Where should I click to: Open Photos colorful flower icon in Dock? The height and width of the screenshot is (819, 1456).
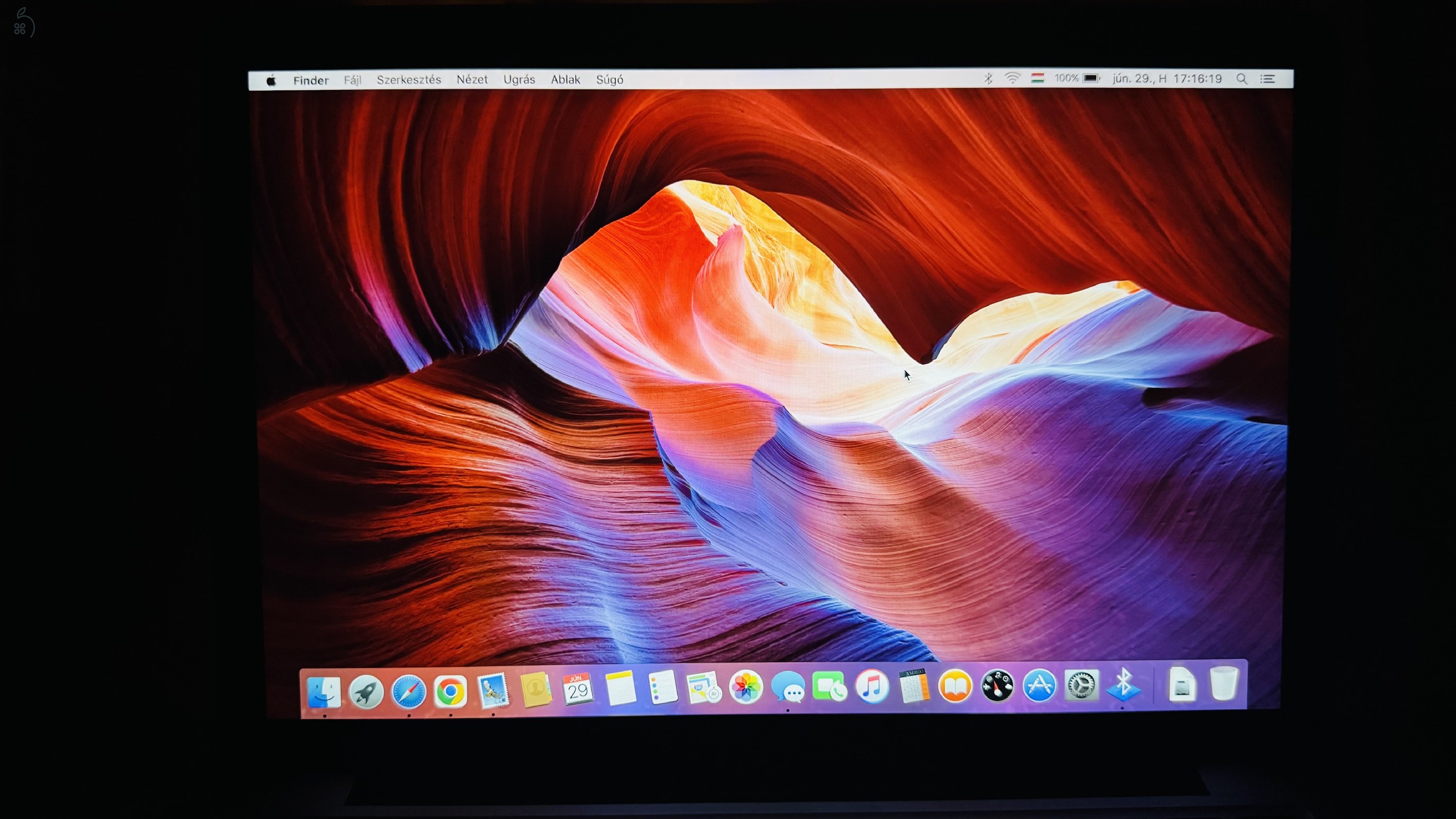746,687
